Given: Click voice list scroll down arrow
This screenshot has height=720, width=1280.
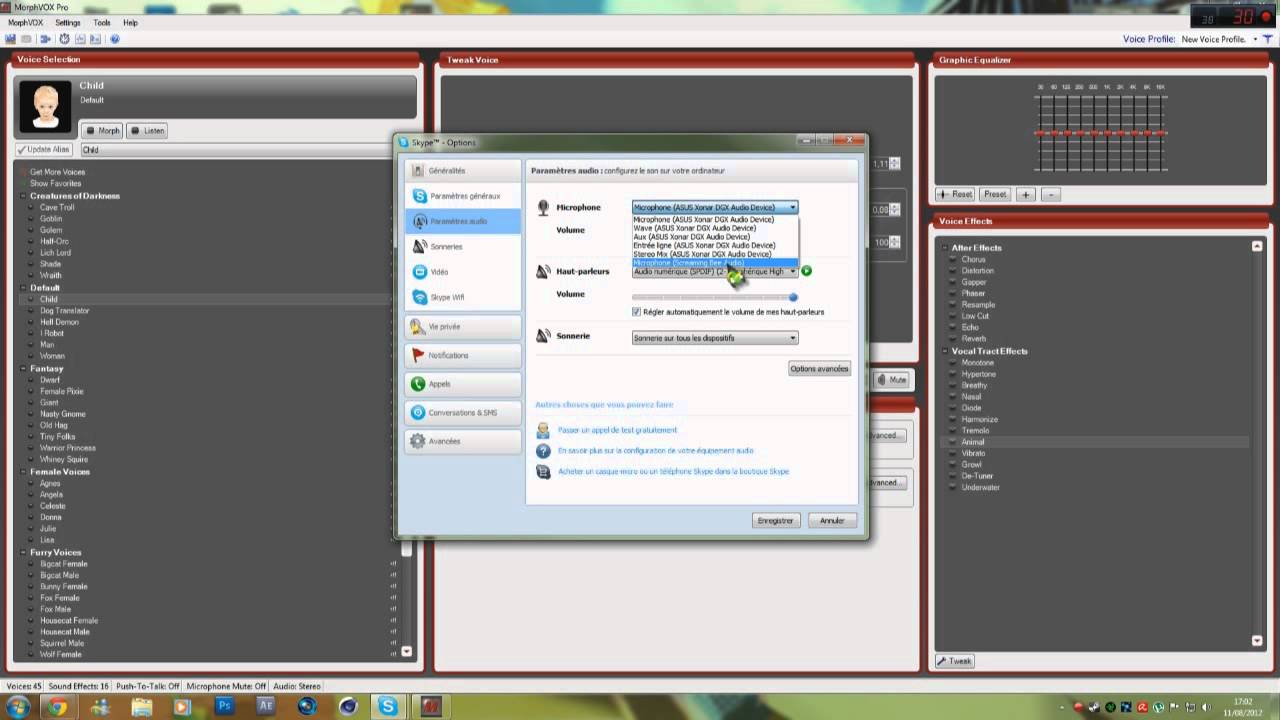Looking at the screenshot, I should coord(406,651).
